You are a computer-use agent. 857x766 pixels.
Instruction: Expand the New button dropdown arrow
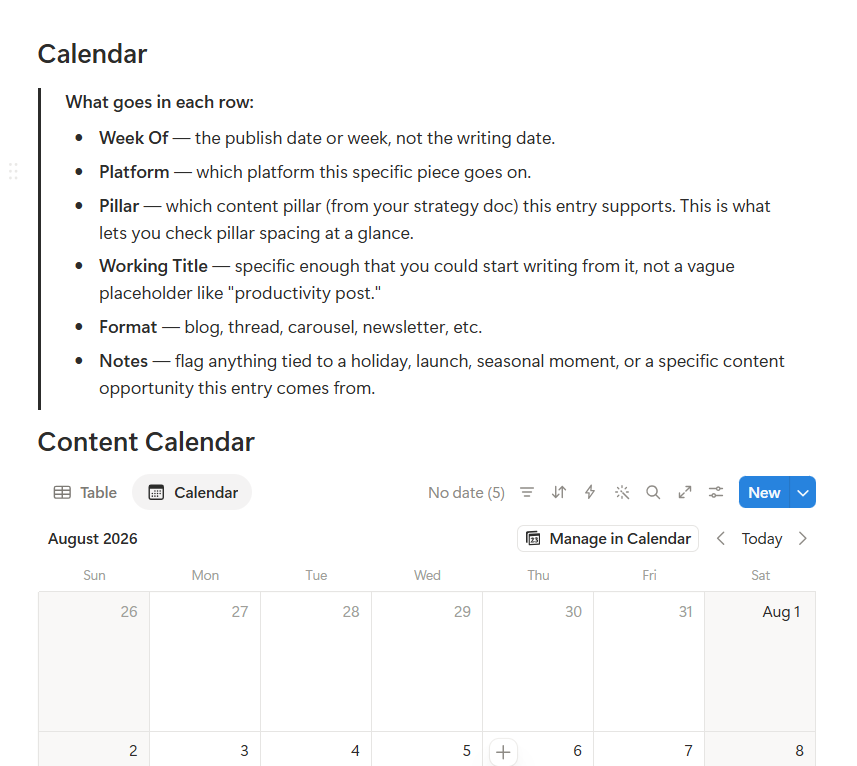(x=802, y=492)
